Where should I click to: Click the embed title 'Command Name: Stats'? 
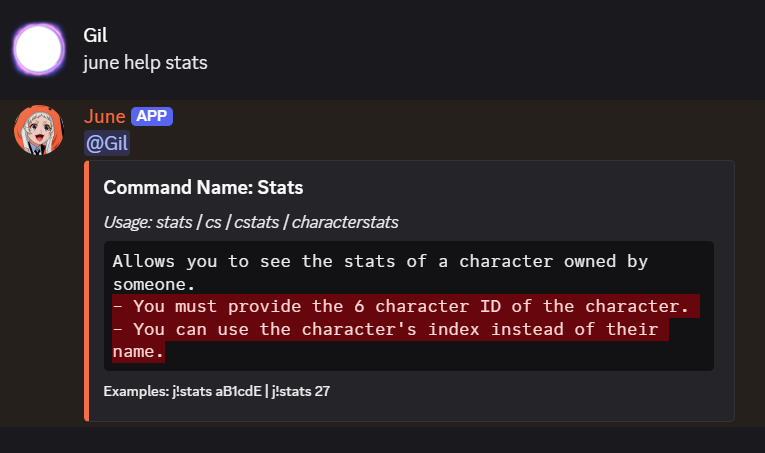click(203, 187)
